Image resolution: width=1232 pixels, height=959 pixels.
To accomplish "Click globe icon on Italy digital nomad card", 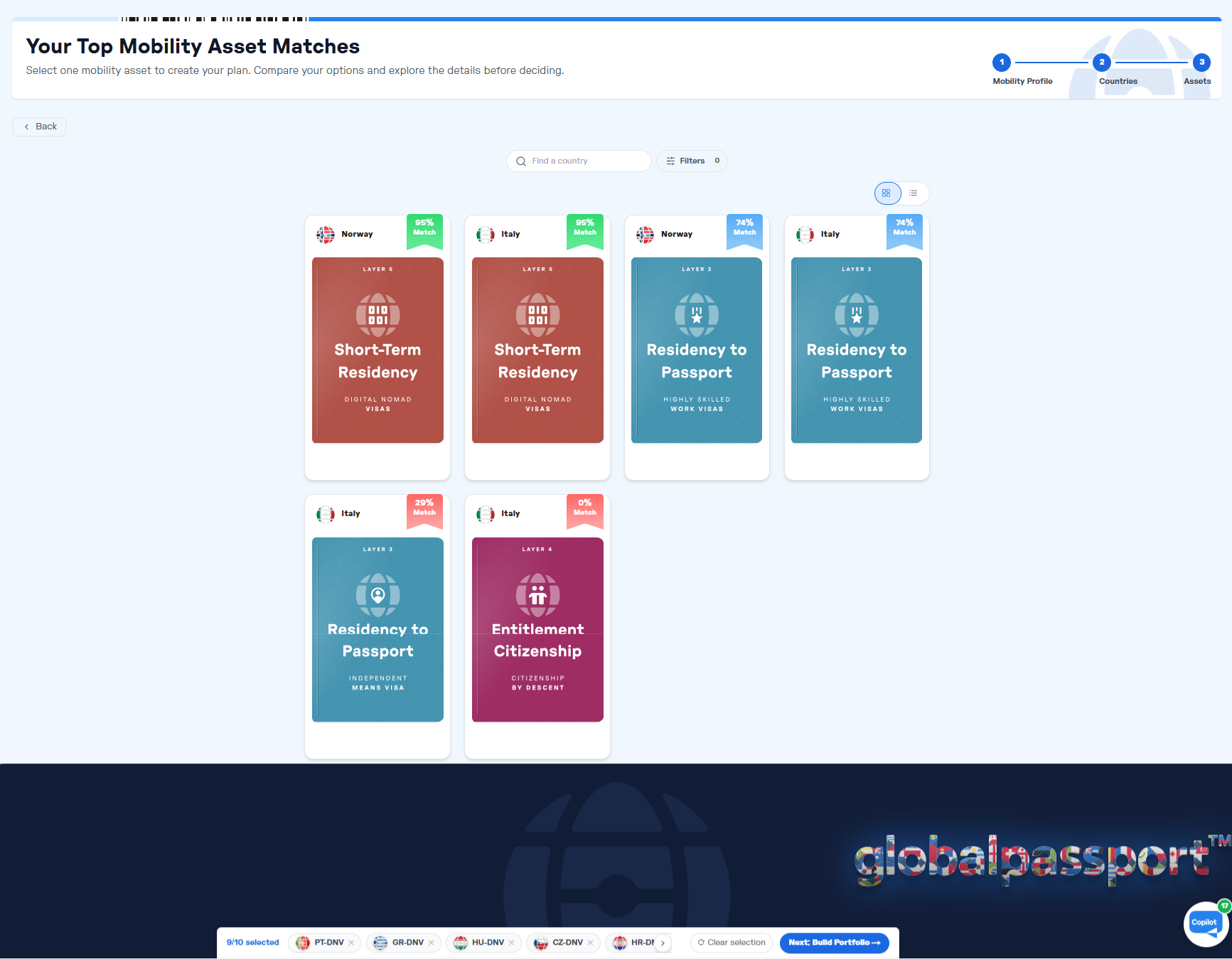I will click(537, 315).
